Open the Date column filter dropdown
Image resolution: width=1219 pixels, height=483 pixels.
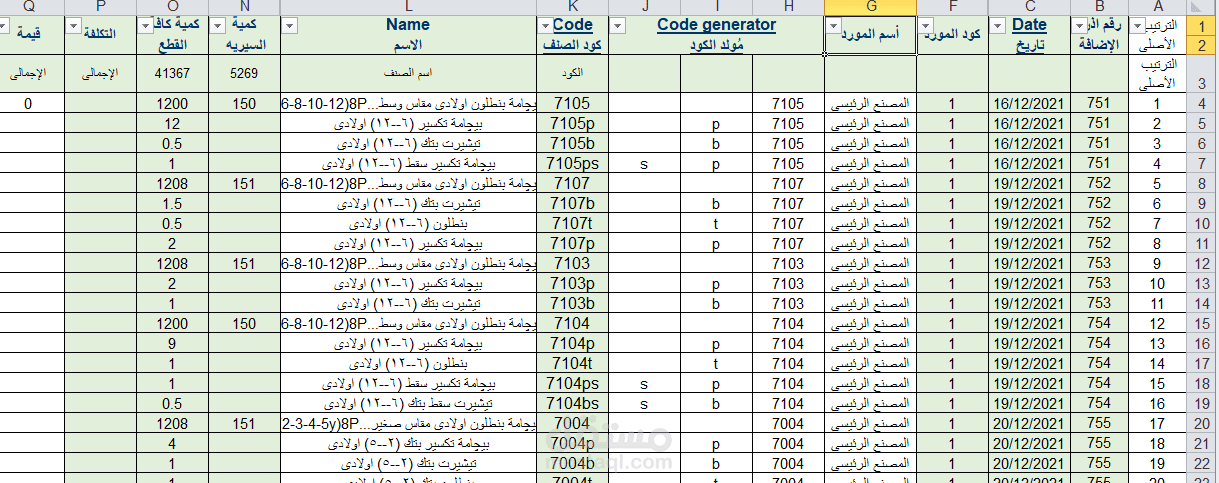tap(998, 26)
